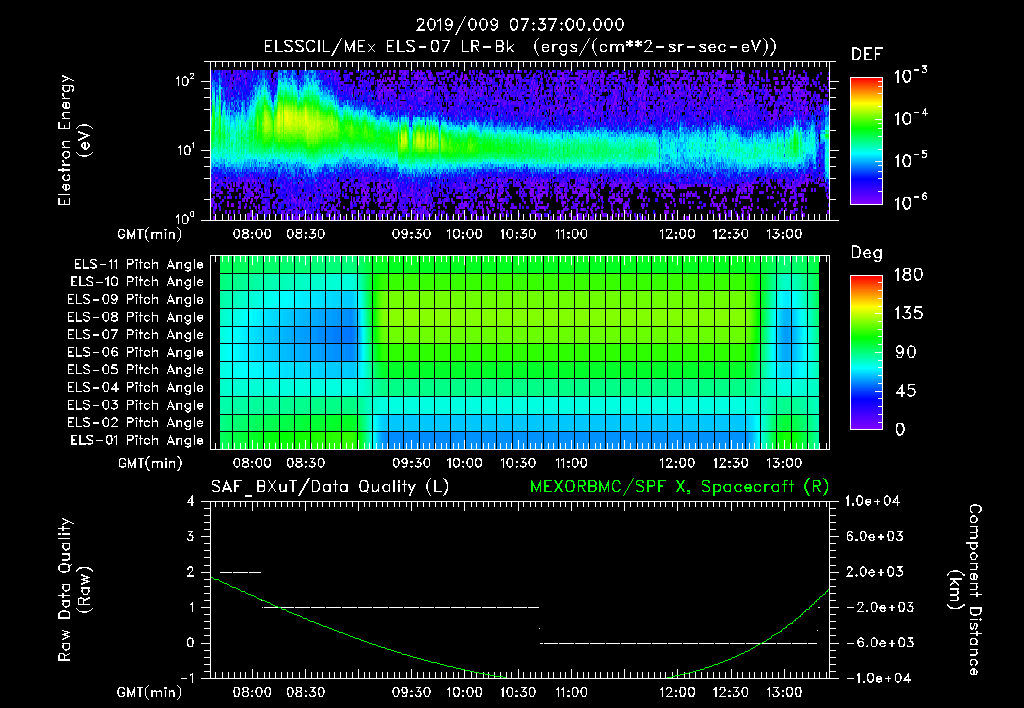The width and height of the screenshot is (1024, 708).
Task: Click the 09:30 tick under the energy spectrogram
Action: 411,234
